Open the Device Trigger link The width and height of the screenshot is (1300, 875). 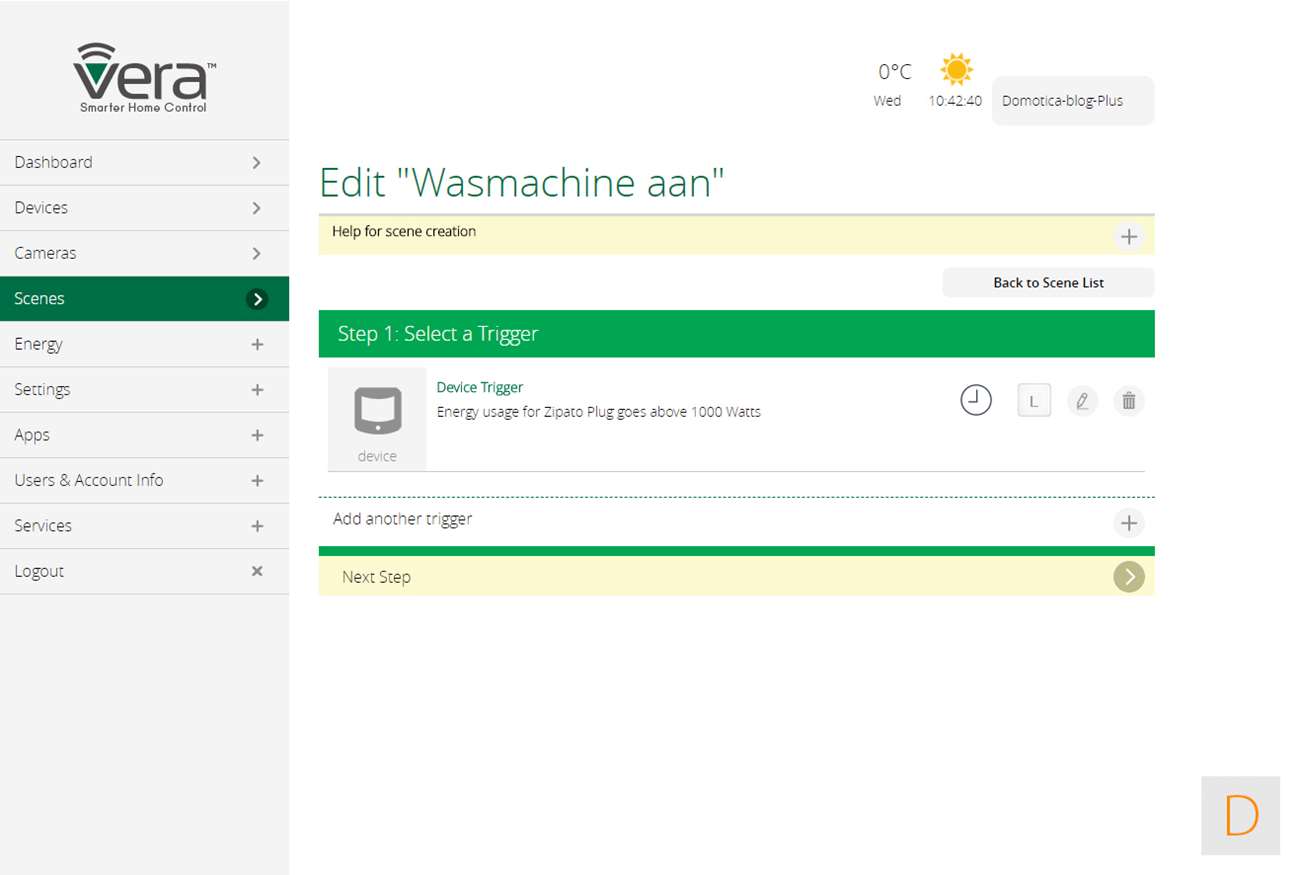(480, 387)
